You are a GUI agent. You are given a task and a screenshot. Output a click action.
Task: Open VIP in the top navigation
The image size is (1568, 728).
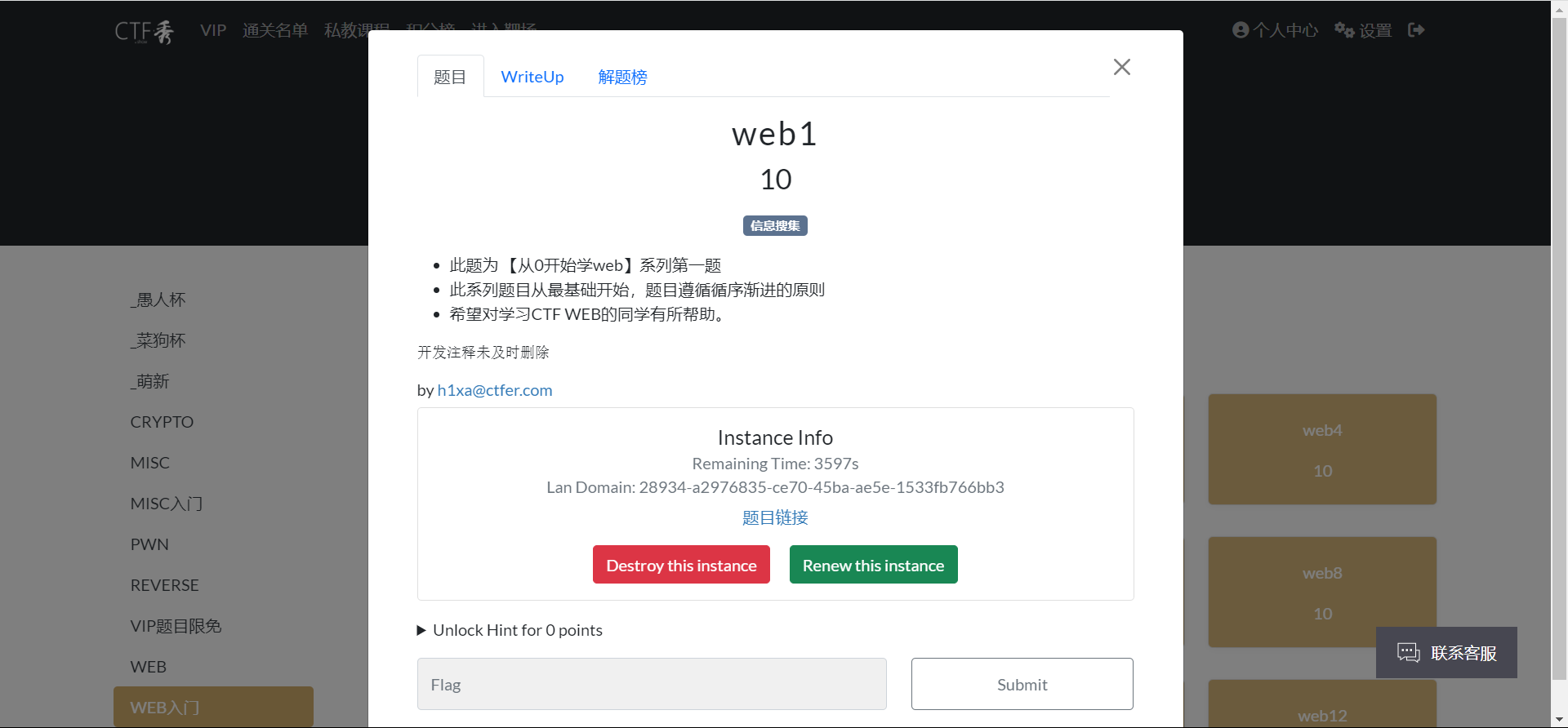(x=213, y=30)
